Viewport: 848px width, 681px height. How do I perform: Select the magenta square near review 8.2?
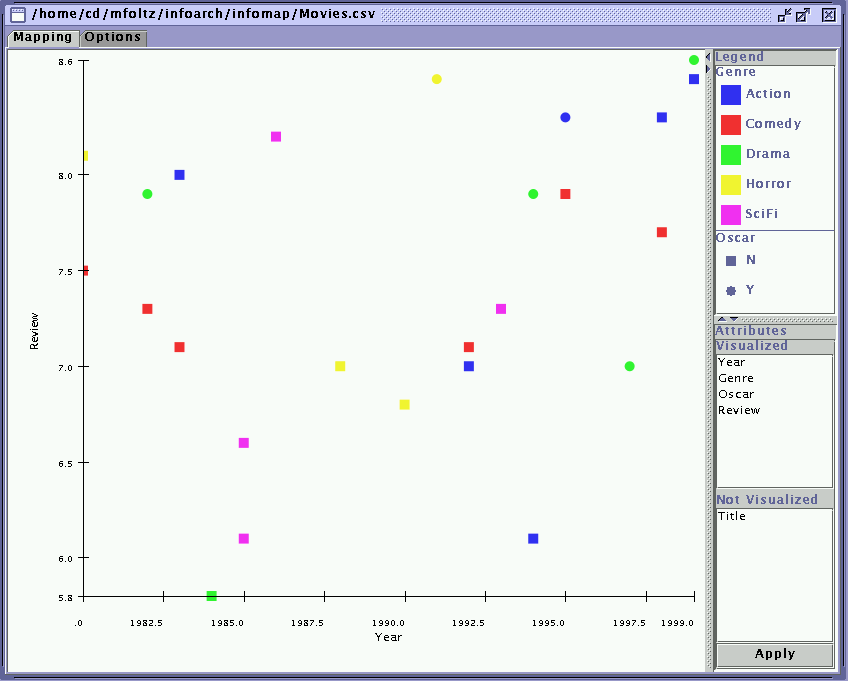(276, 136)
